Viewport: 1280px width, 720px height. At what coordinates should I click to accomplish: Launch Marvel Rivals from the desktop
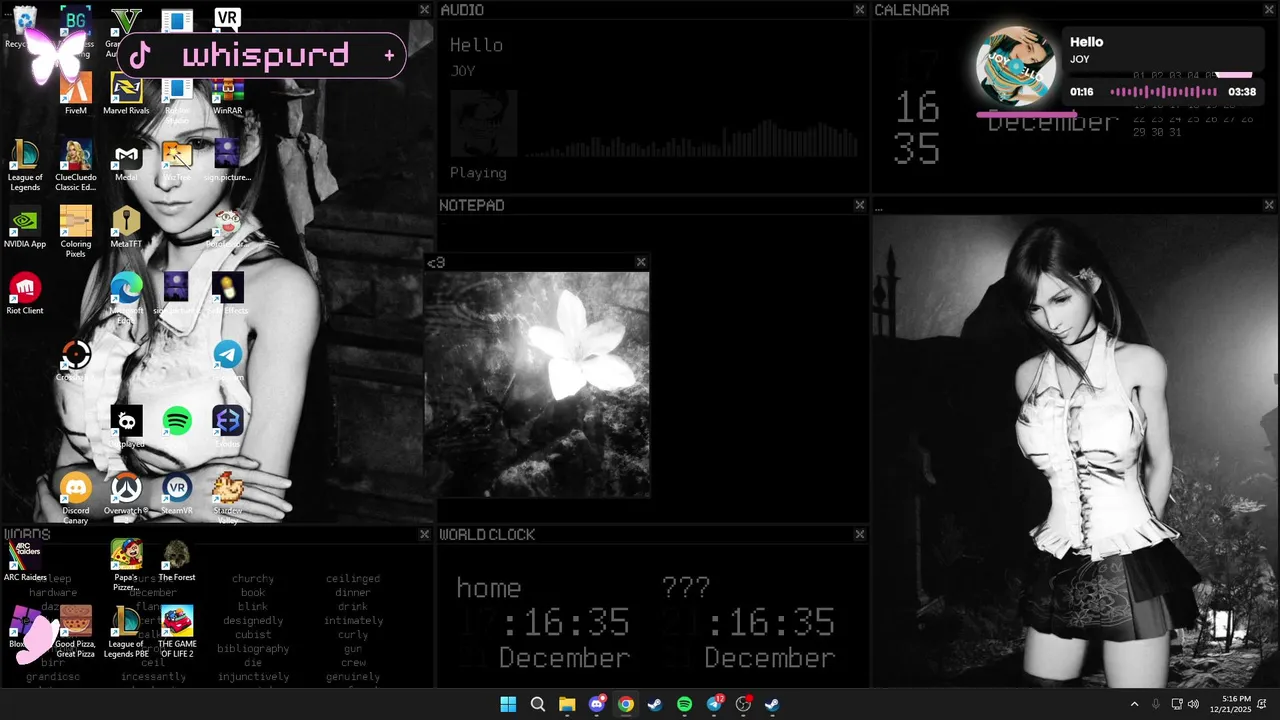126,93
